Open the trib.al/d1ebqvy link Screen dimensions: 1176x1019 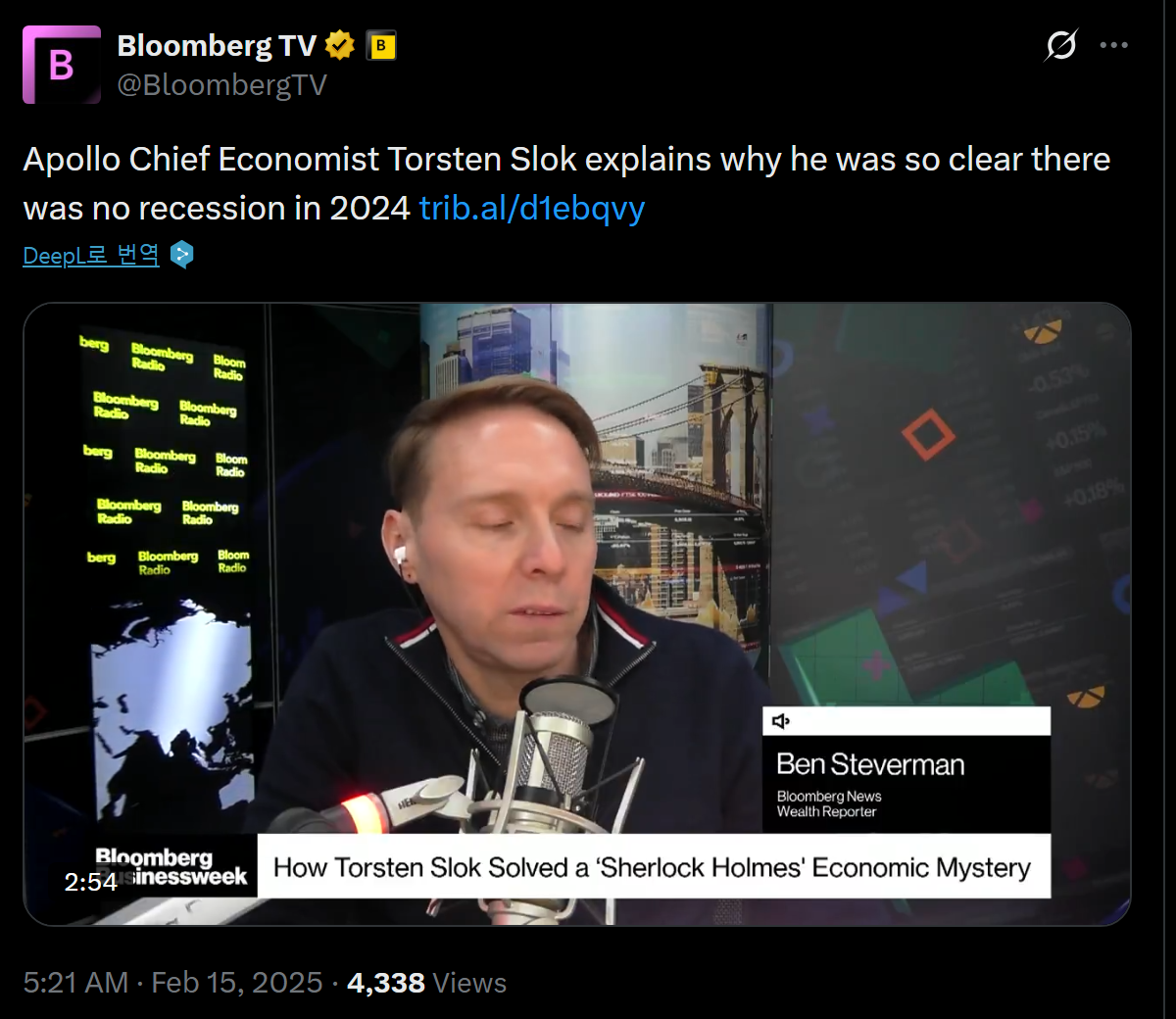532,208
